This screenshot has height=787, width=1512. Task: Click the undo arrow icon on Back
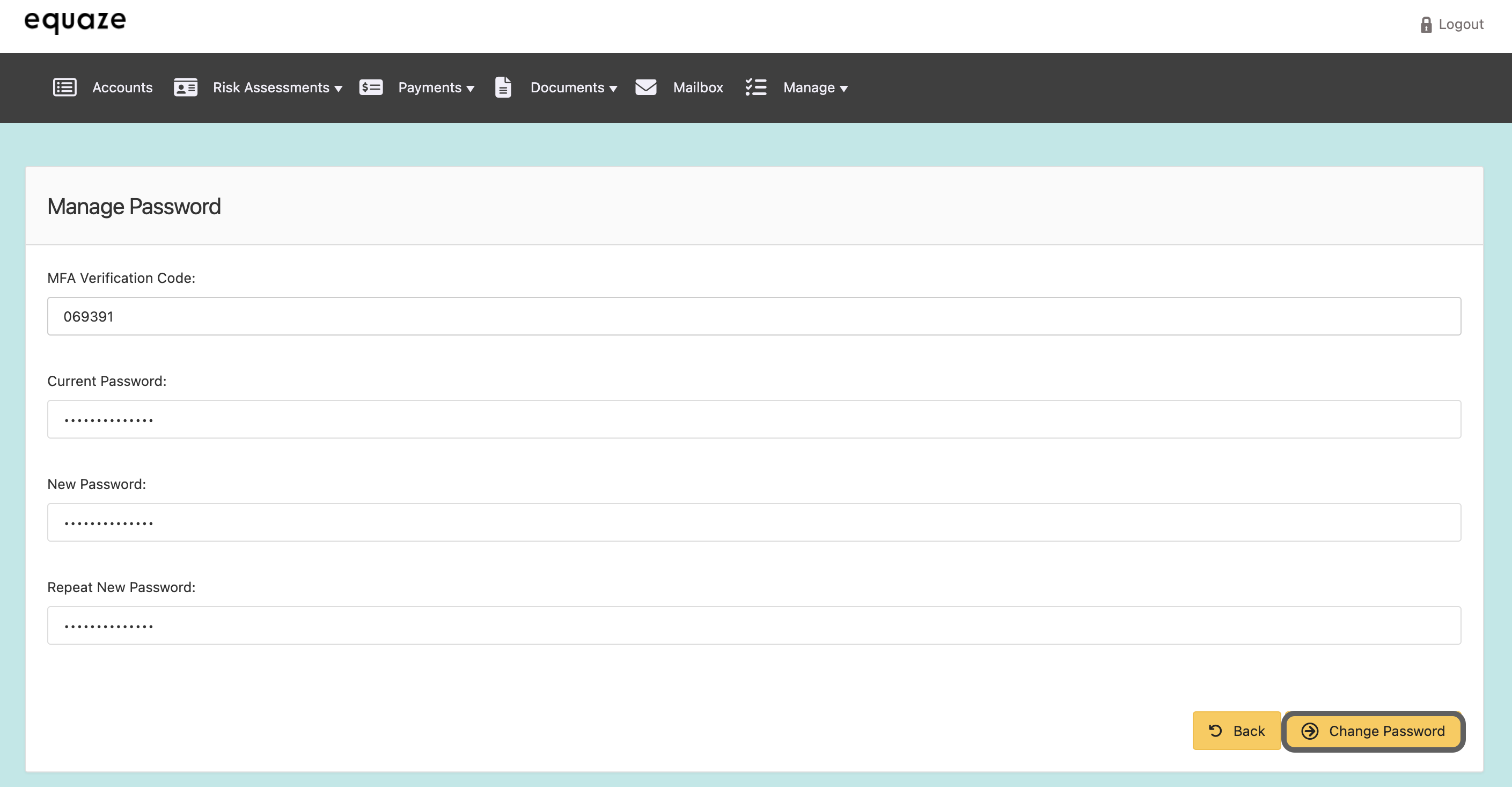click(1215, 731)
